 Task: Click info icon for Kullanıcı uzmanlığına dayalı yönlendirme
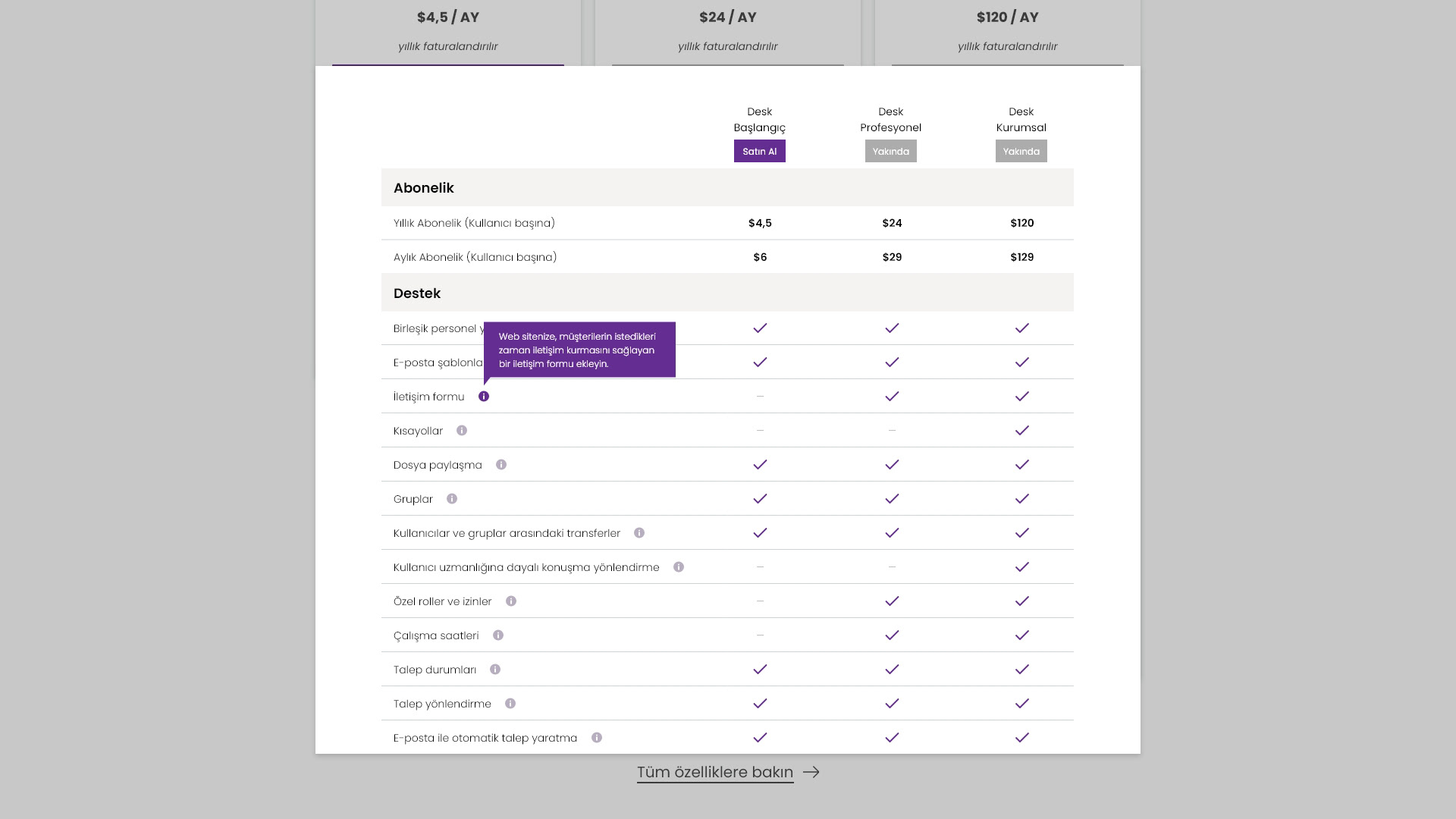[679, 567]
